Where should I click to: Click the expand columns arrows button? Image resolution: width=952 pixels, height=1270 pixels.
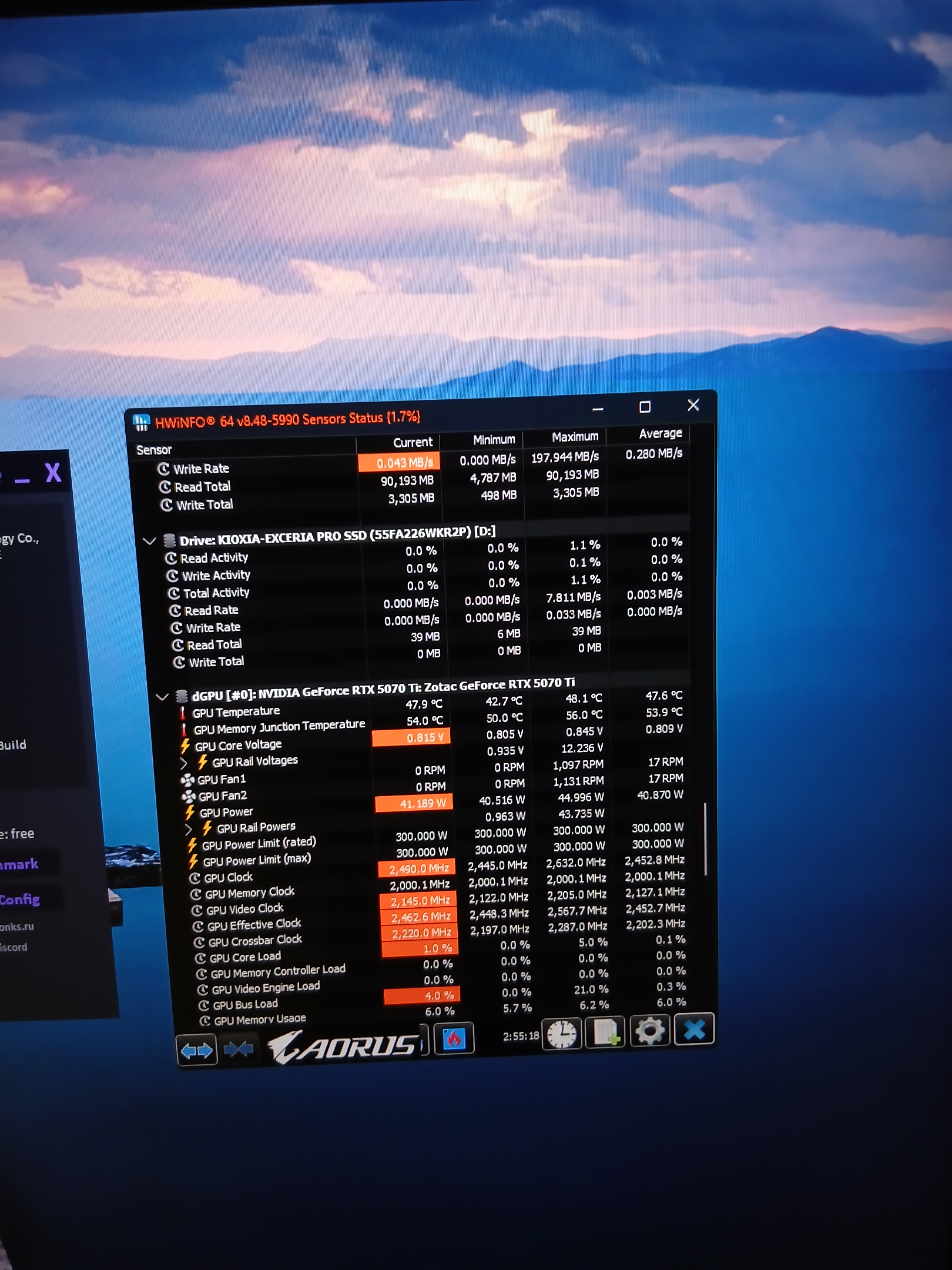click(196, 1051)
